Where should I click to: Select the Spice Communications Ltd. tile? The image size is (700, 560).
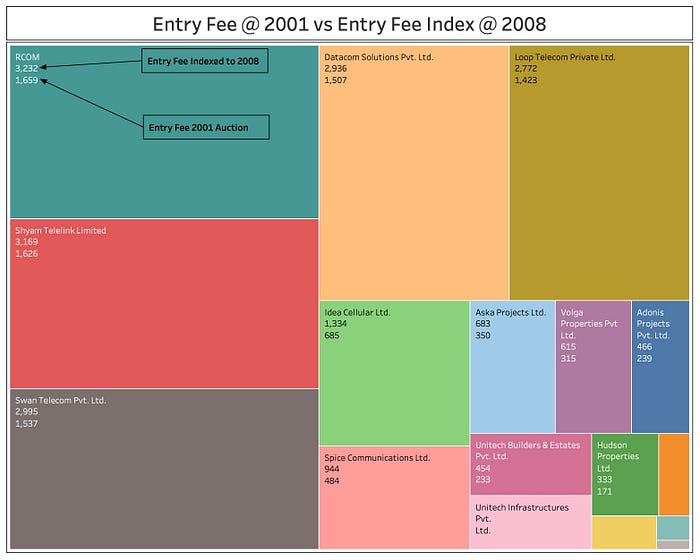395,498
